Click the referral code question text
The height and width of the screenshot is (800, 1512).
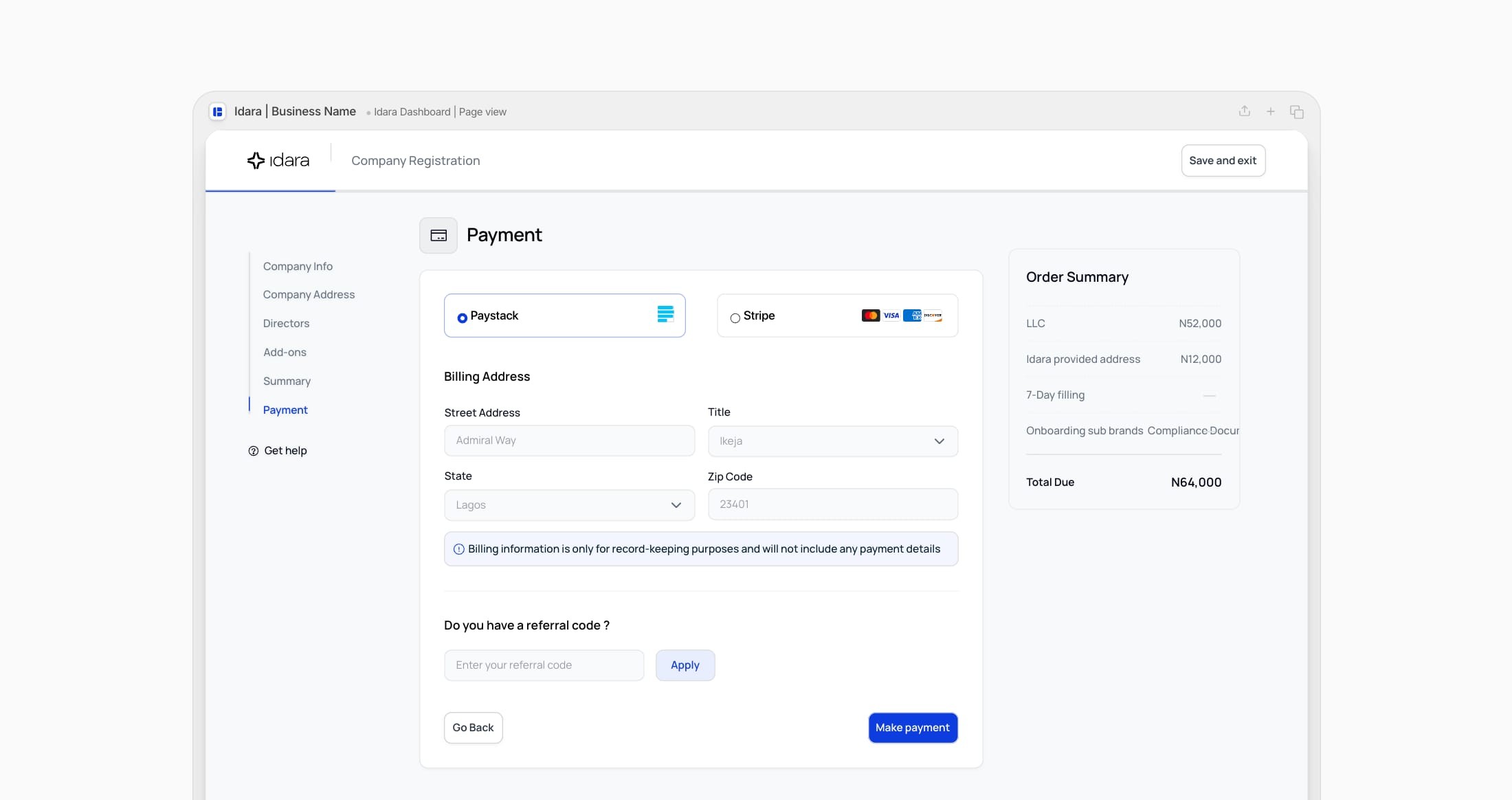coord(526,625)
